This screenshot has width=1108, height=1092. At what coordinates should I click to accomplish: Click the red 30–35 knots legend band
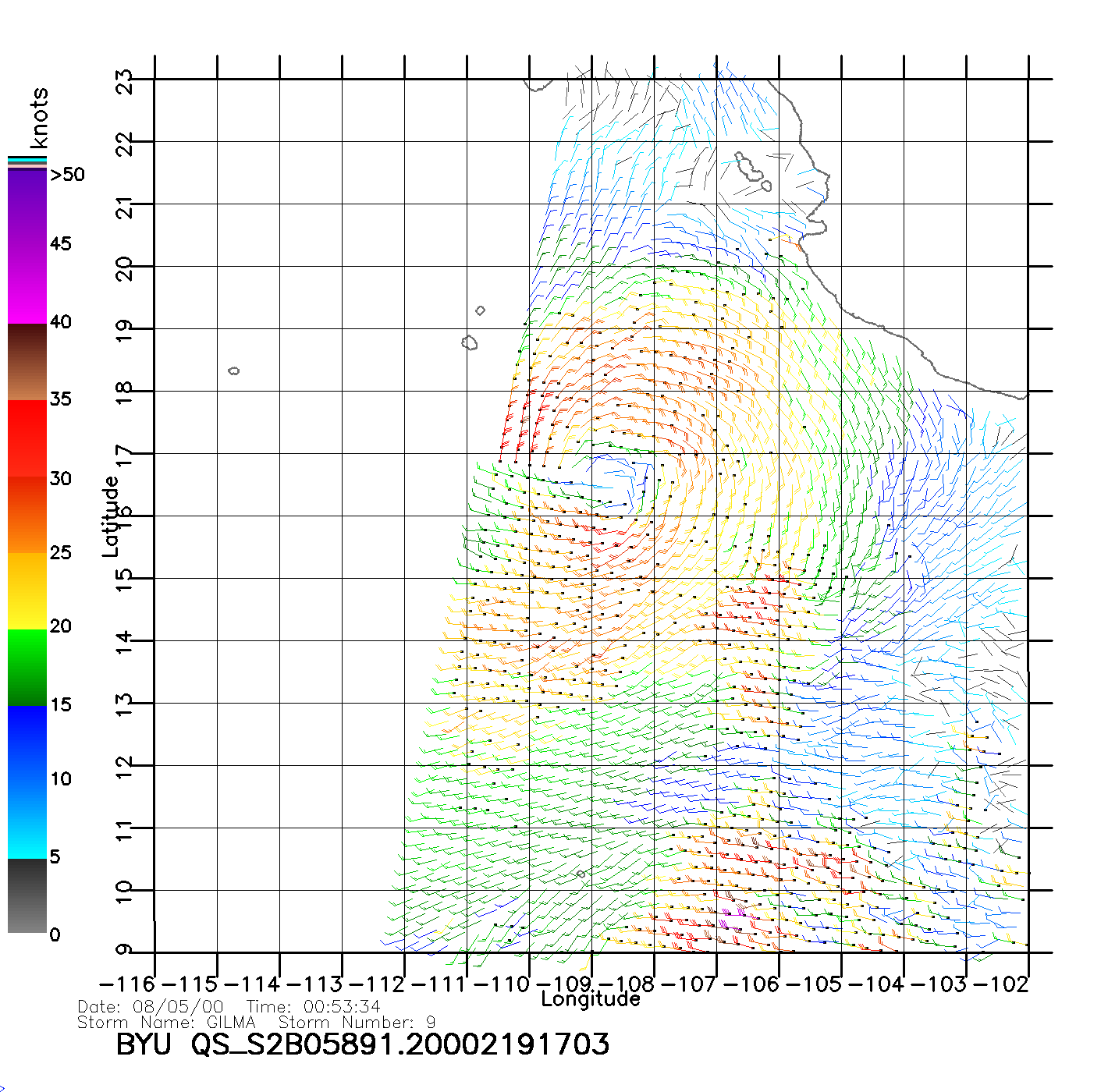[x=27, y=437]
